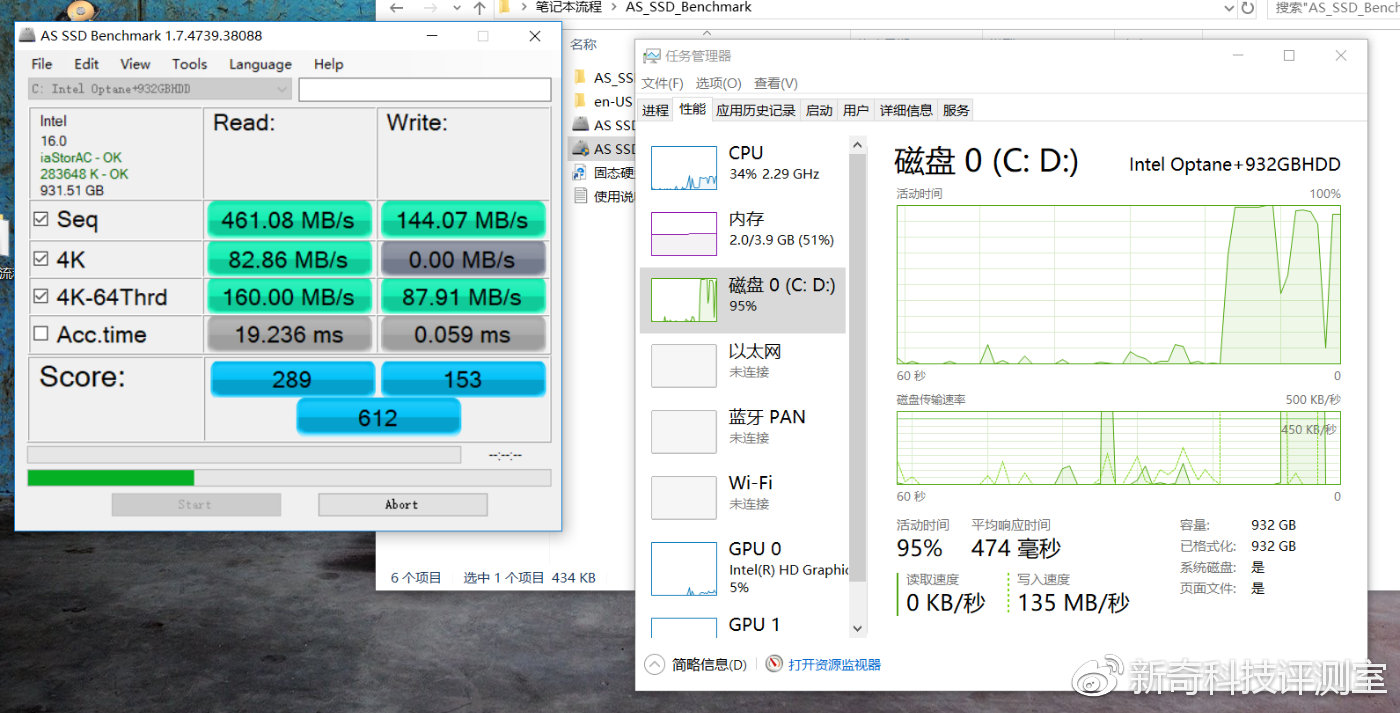
Task: Click the Abort button
Action: click(x=402, y=505)
